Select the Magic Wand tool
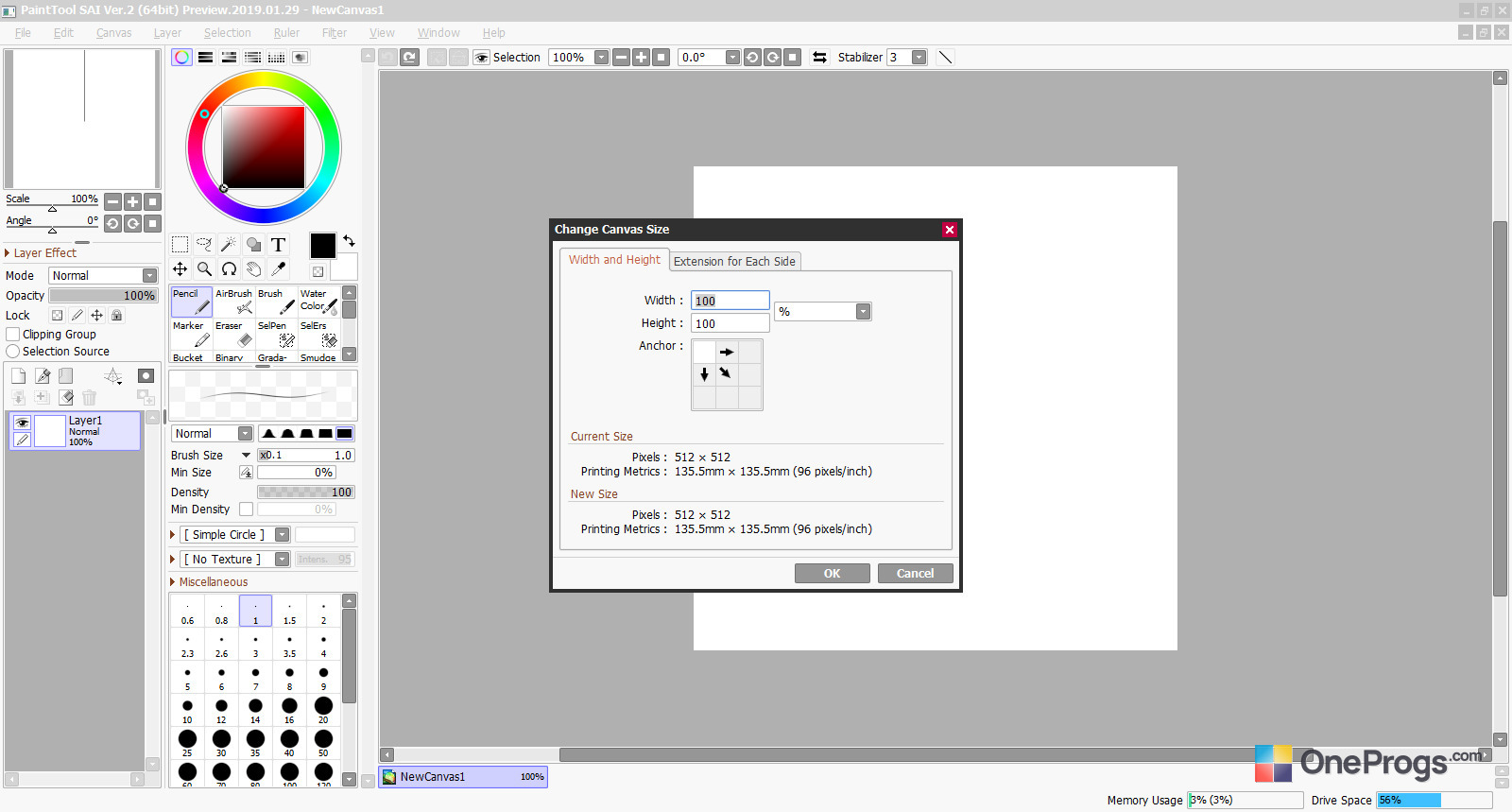1512x812 pixels. point(229,245)
